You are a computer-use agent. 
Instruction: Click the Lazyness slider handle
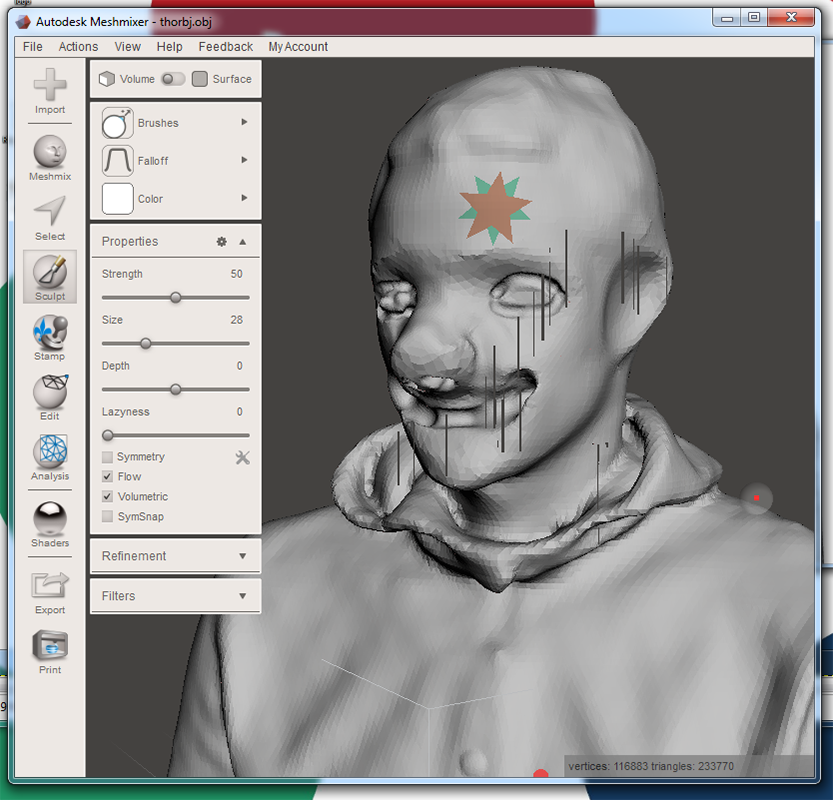[108, 436]
